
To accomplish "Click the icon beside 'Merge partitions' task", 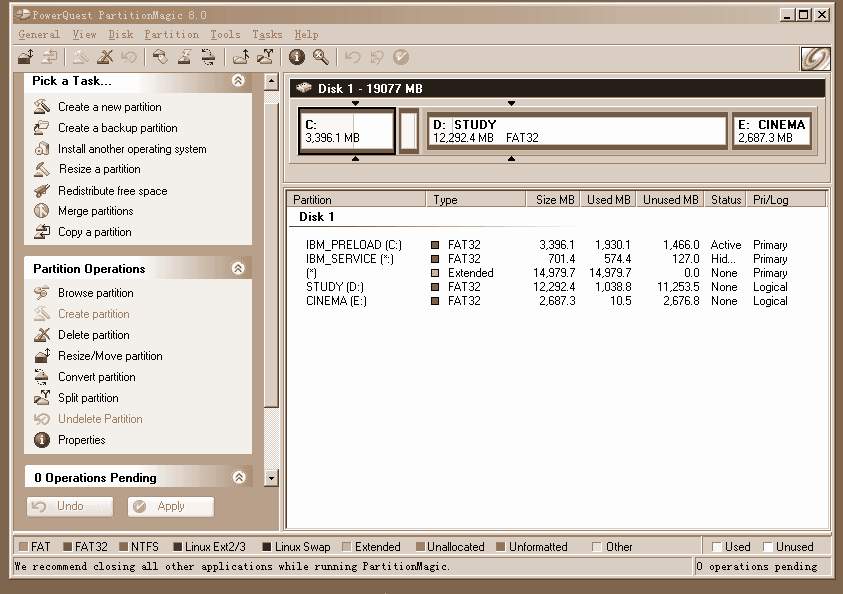I will click(42, 211).
